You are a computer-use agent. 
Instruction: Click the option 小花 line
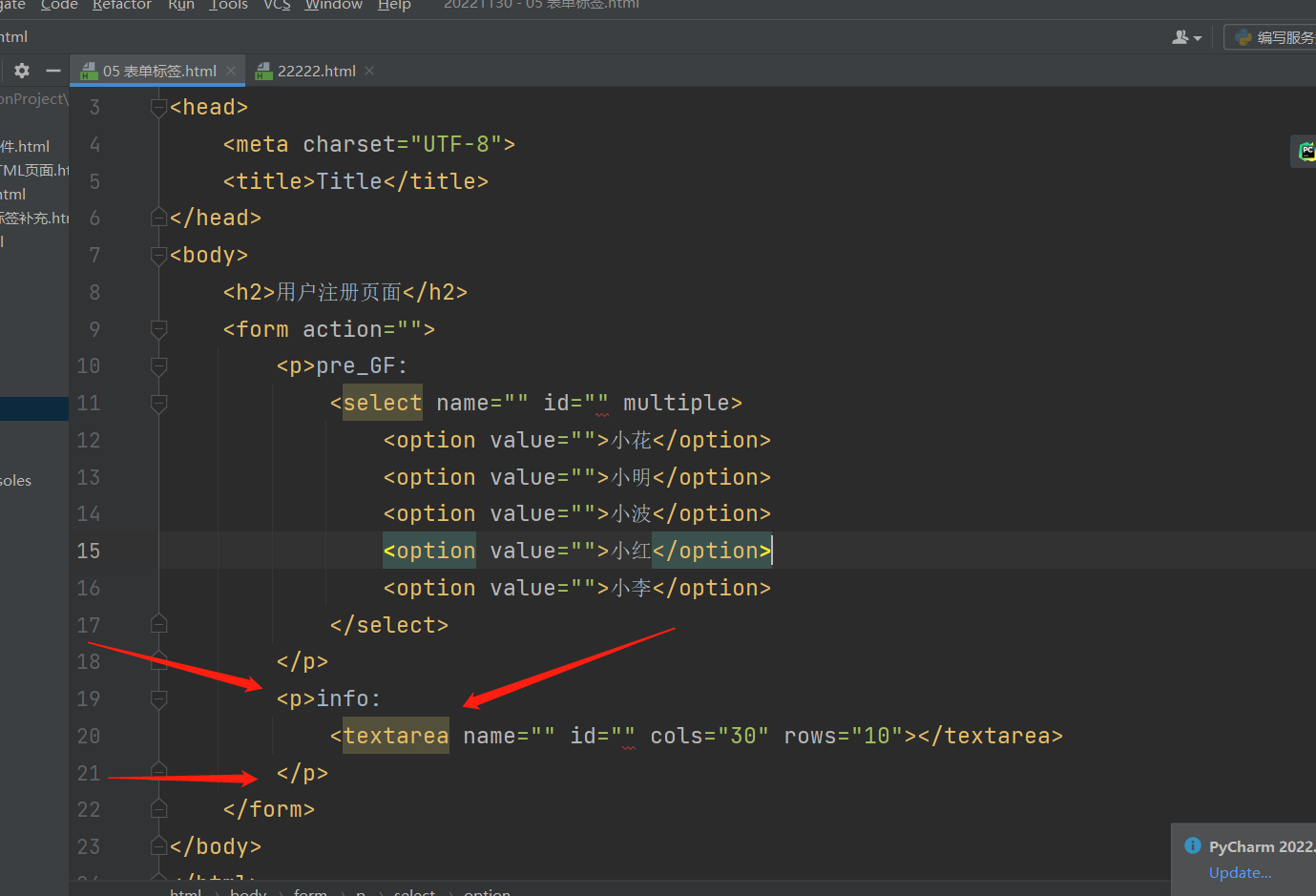[x=577, y=440]
